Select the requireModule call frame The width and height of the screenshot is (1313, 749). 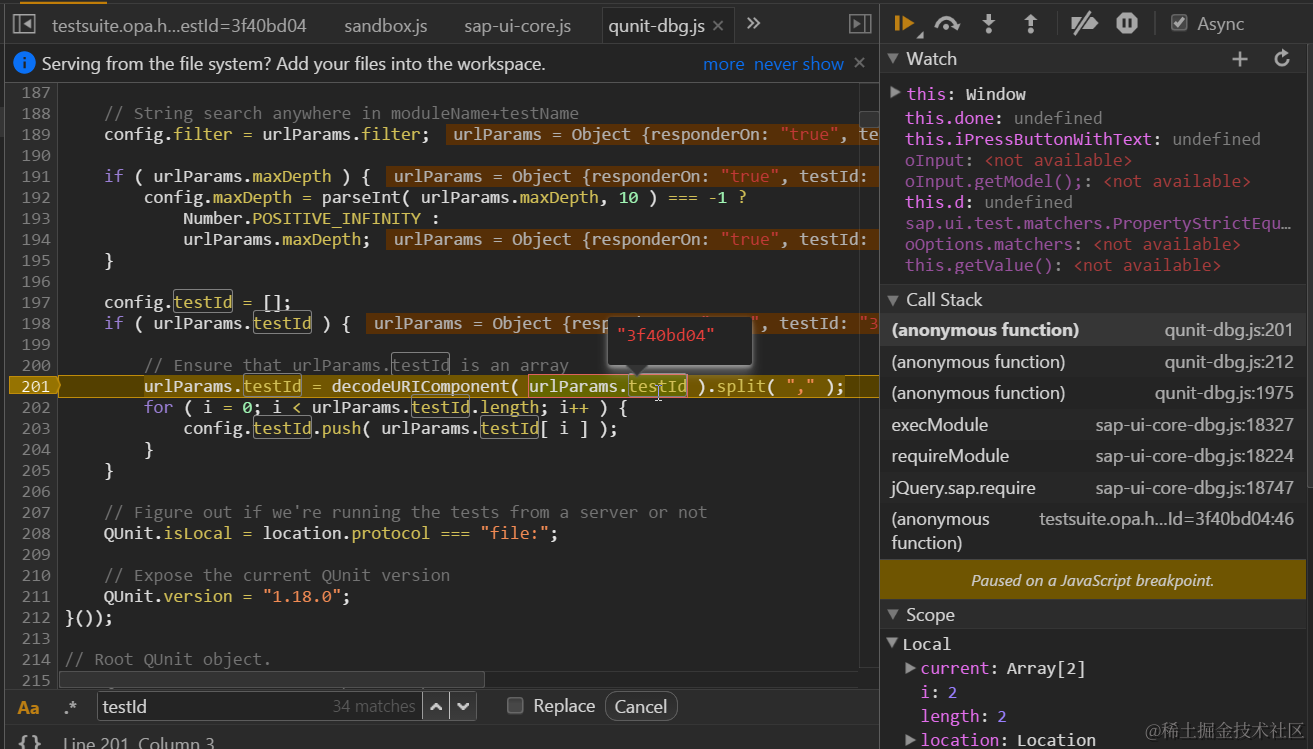1093,456
